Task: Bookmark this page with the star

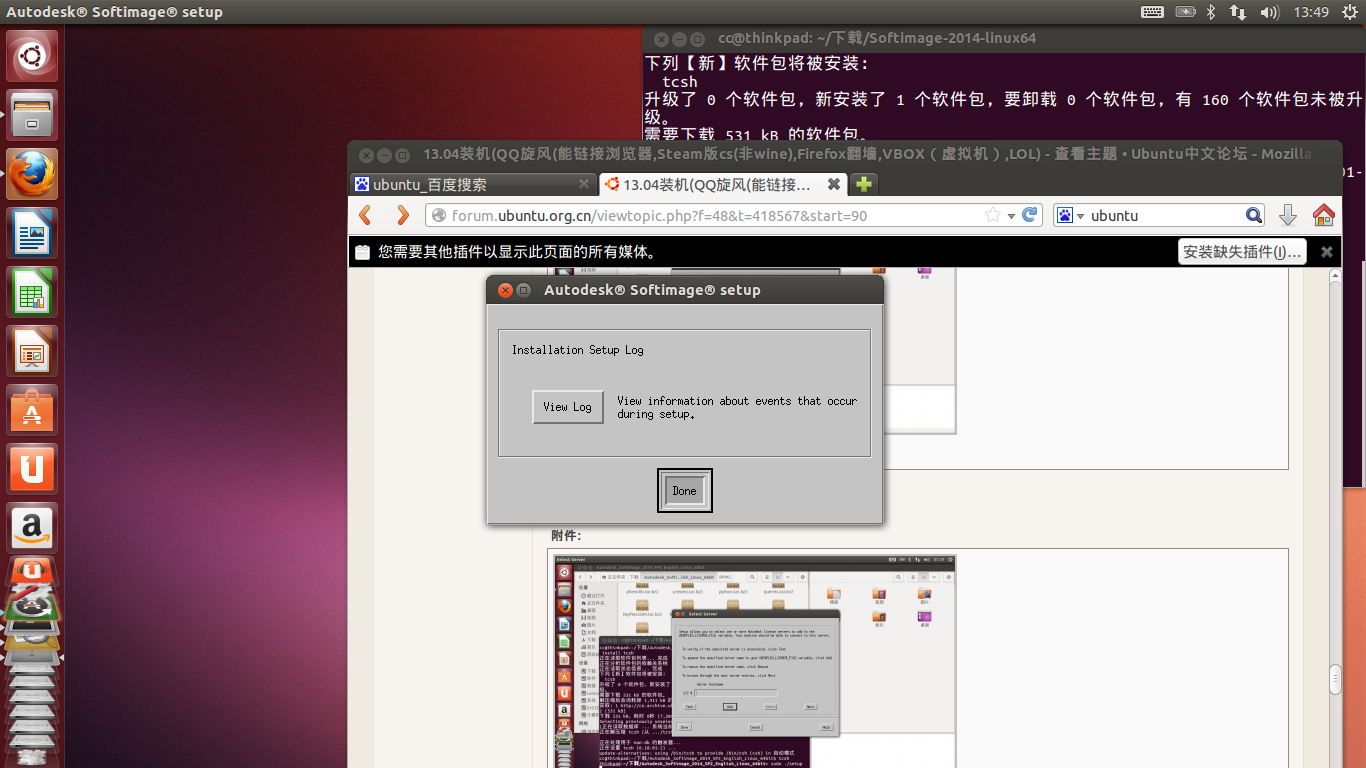Action: click(993, 215)
